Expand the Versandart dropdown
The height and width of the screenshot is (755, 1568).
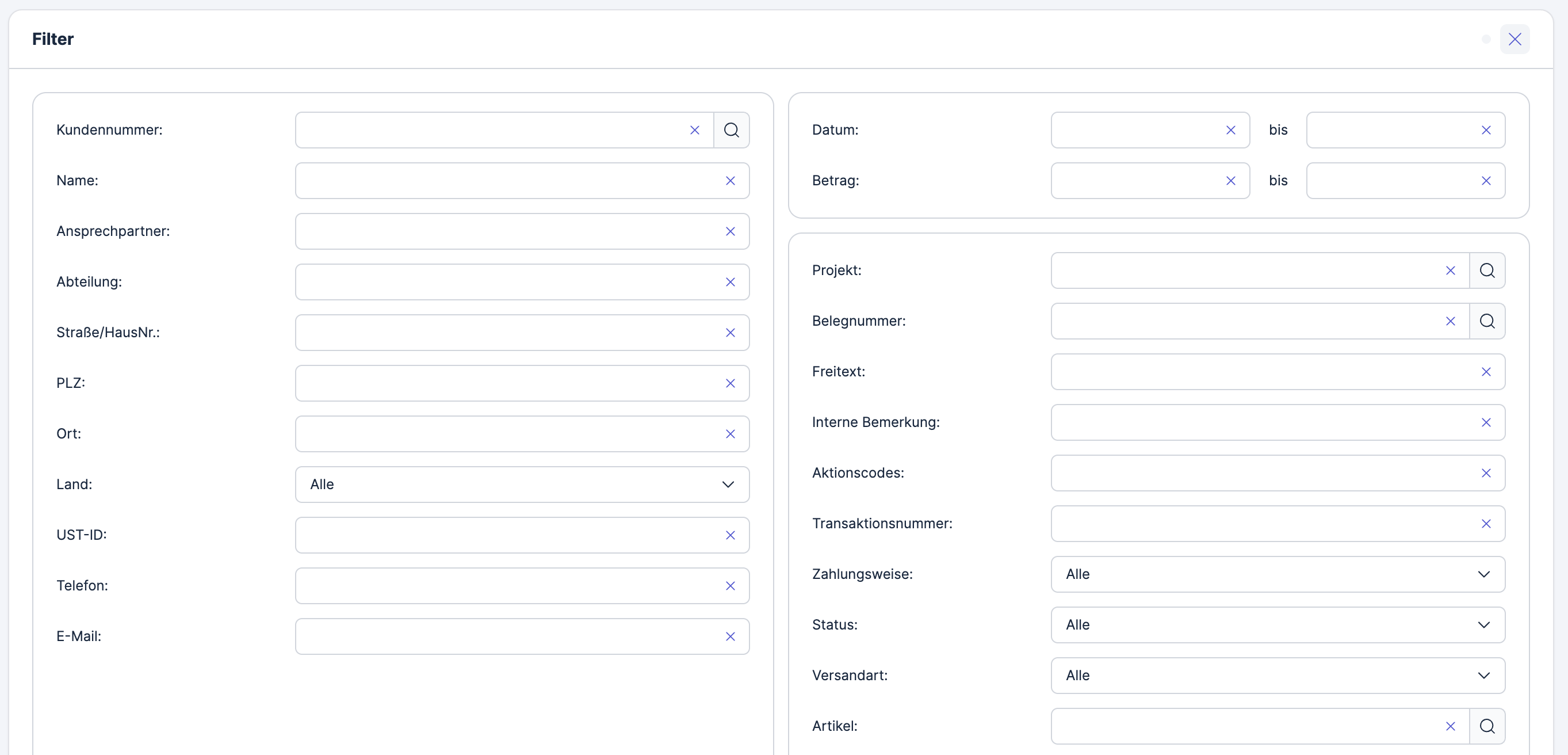coord(1277,675)
